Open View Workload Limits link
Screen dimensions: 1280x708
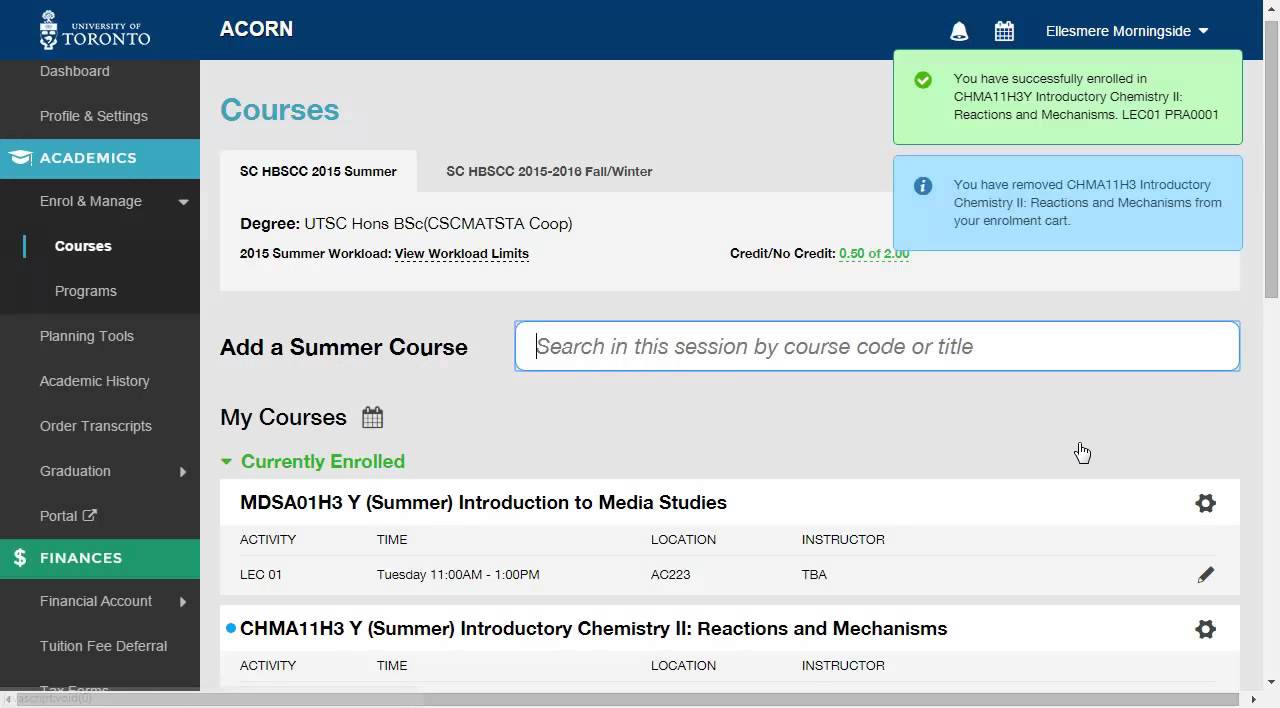coord(461,254)
